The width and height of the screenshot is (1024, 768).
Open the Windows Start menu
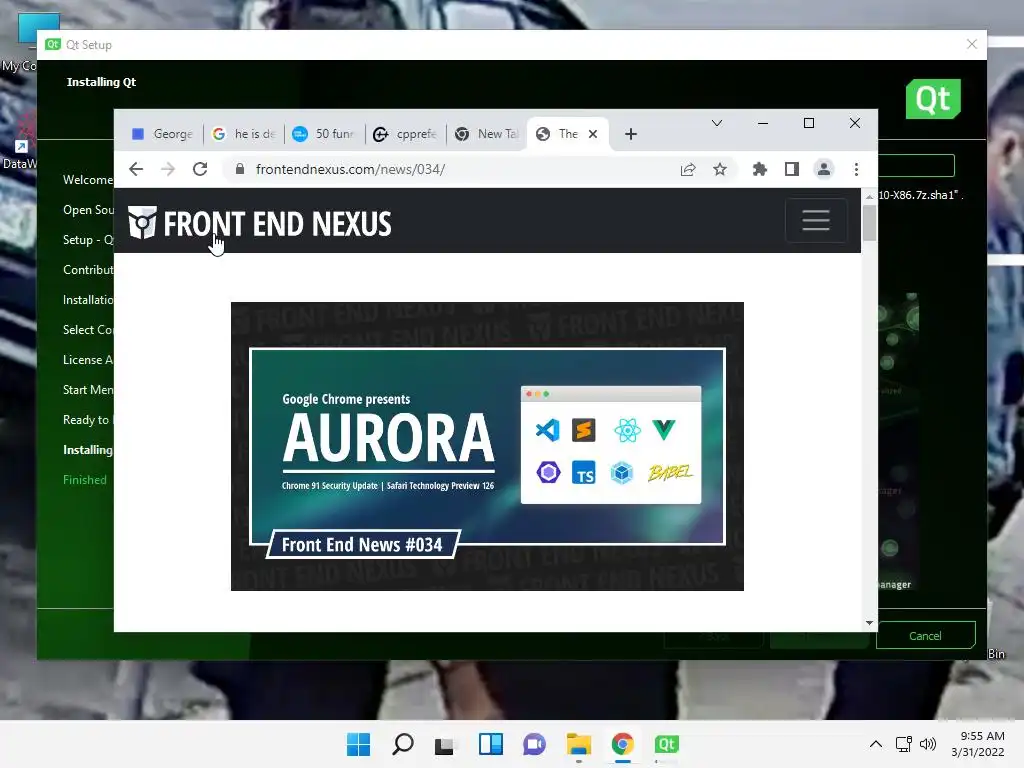tap(358, 744)
